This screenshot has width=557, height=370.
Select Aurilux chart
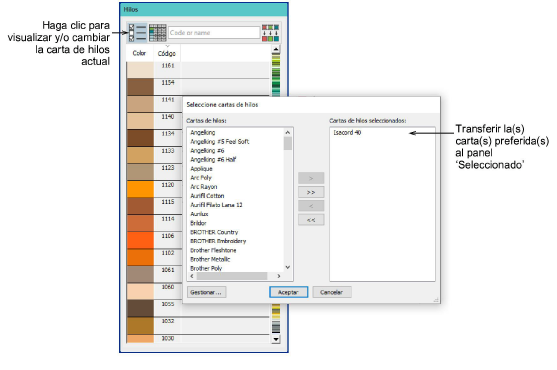tap(199, 214)
